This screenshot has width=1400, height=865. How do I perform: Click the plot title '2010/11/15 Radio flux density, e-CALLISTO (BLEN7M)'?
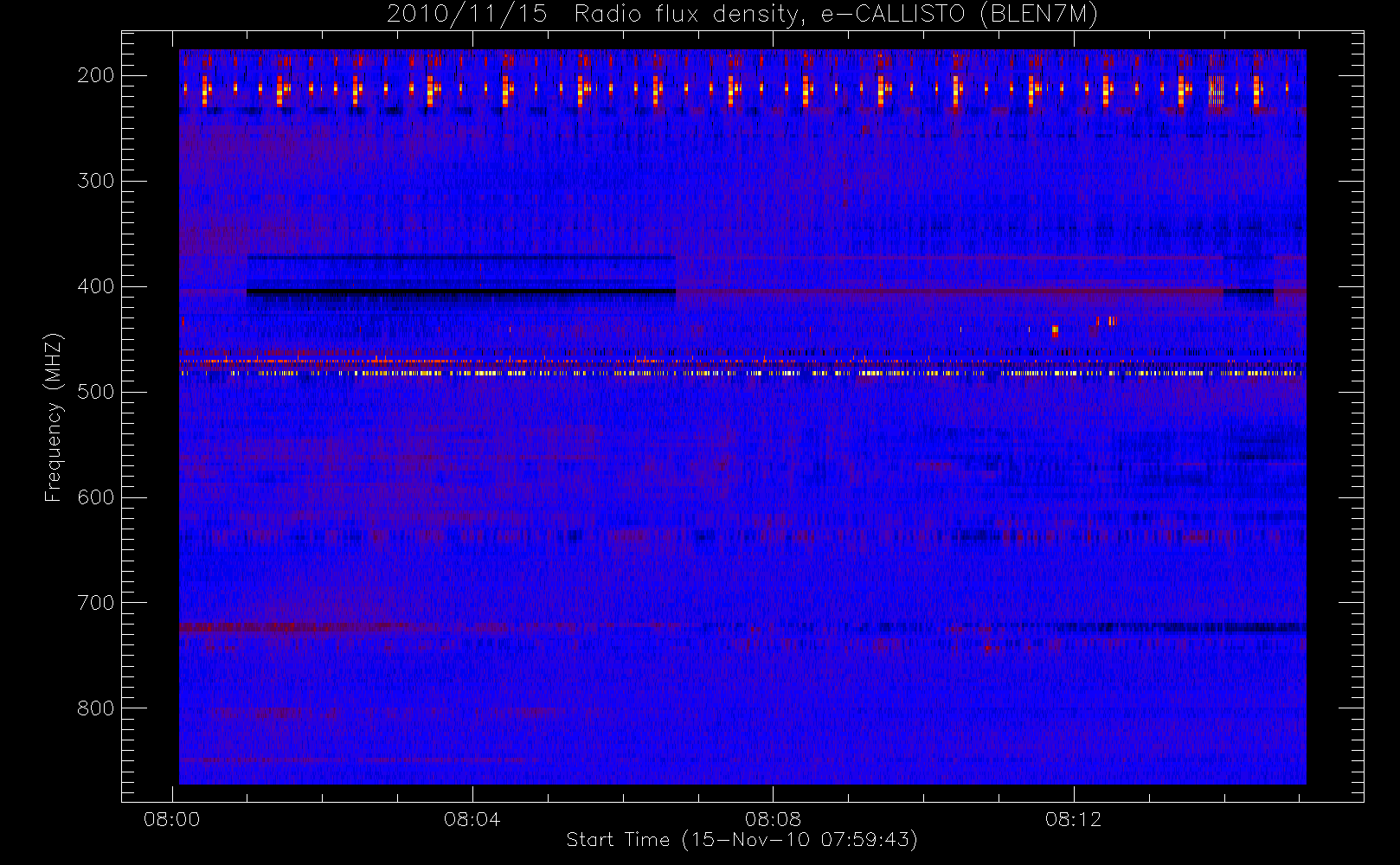click(742, 14)
